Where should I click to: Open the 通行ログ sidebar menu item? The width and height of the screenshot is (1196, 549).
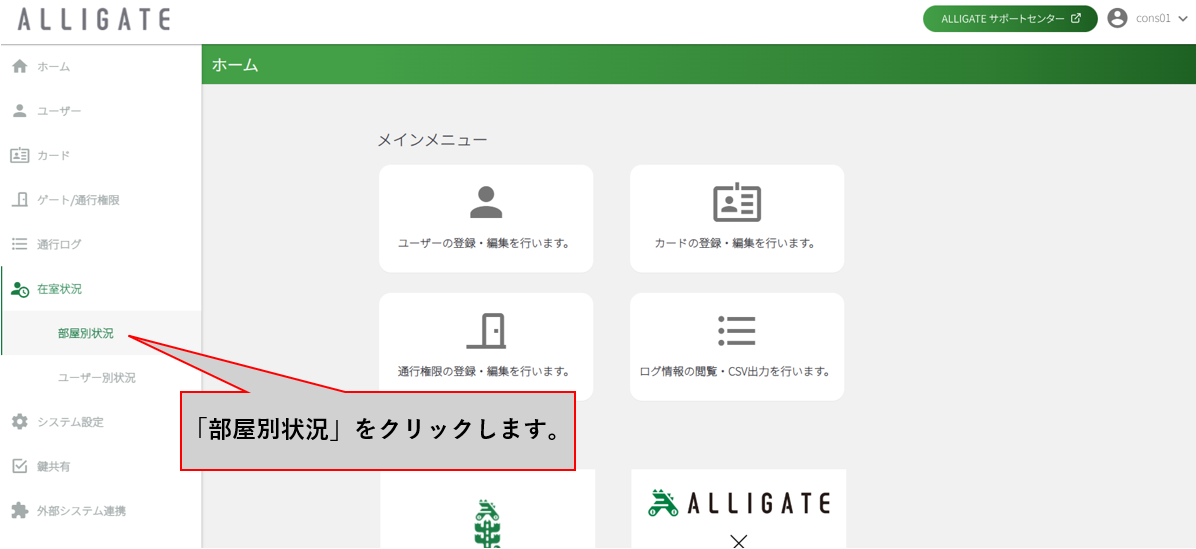101,244
